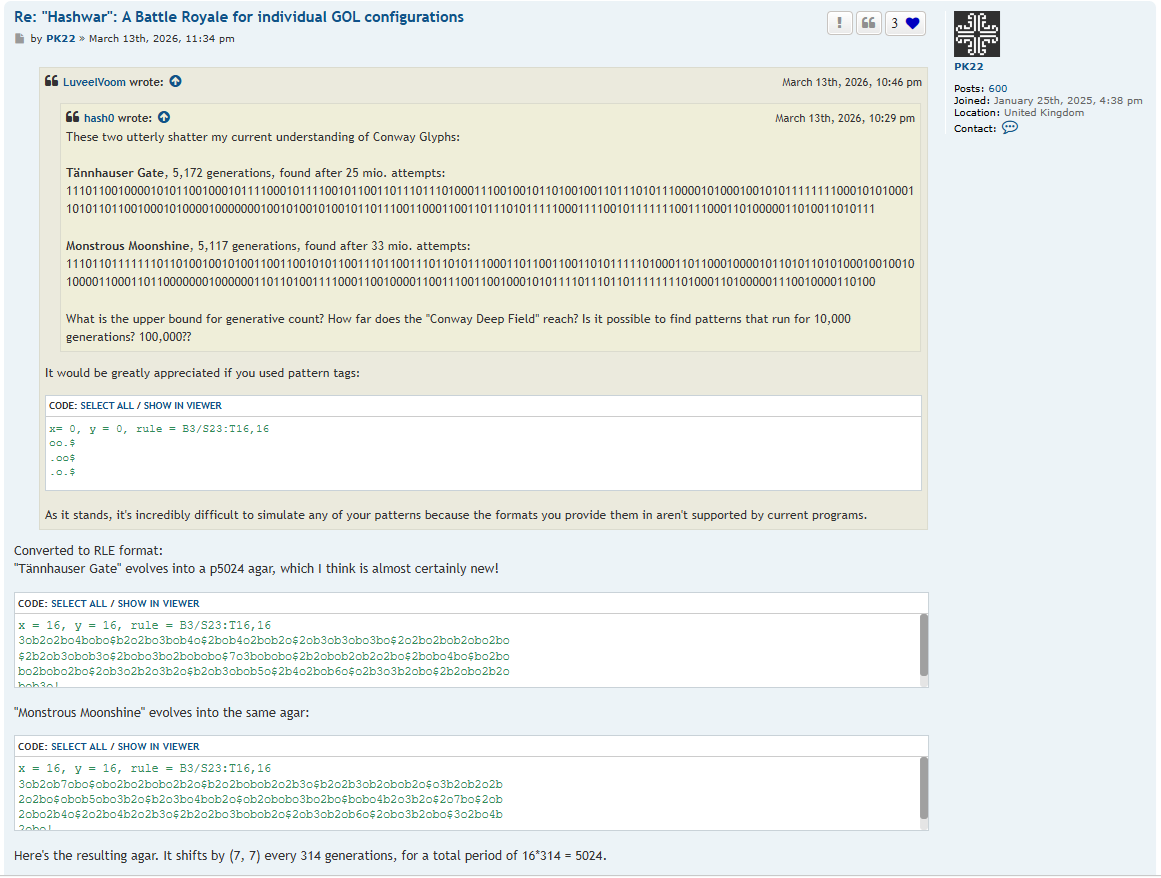Click the report post exclamation icon
1161x878 pixels.
[840, 23]
